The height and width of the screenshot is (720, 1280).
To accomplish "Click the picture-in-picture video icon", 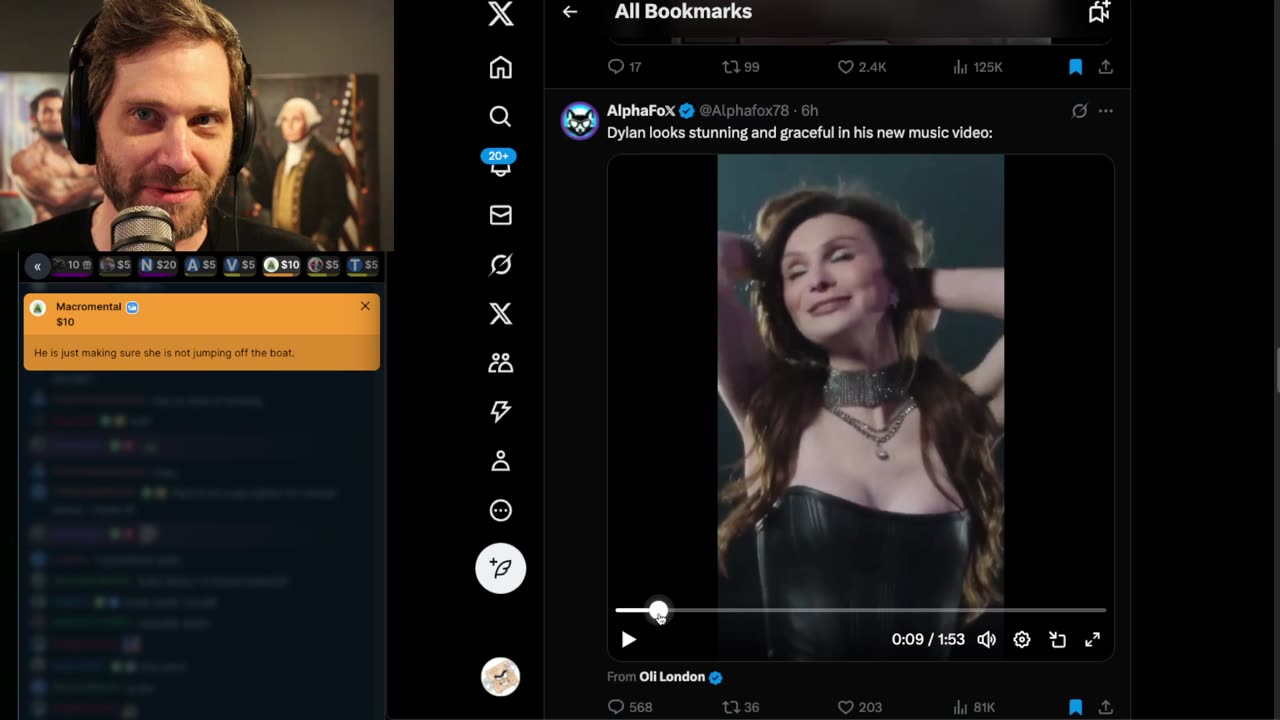I will (x=1057, y=639).
